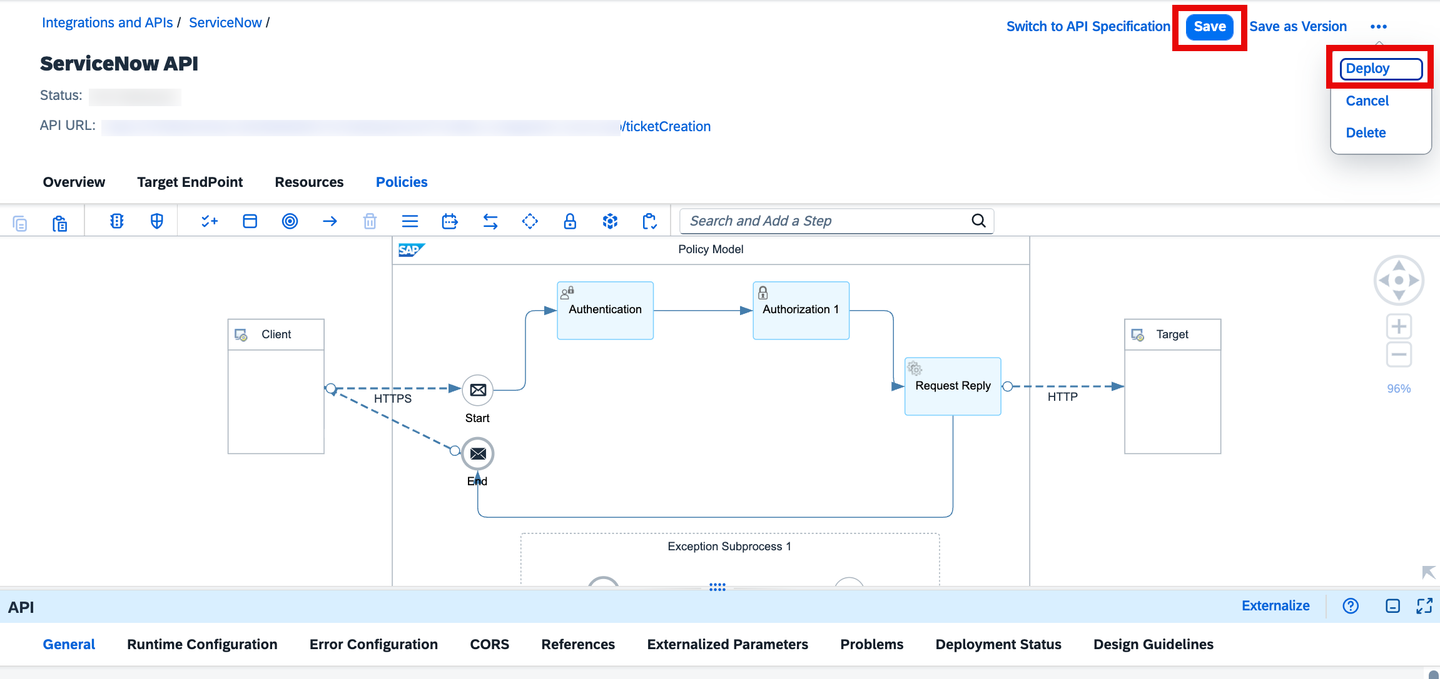Click the paste icon in the toolbar
The width and height of the screenshot is (1440, 679).
[x=60, y=222]
